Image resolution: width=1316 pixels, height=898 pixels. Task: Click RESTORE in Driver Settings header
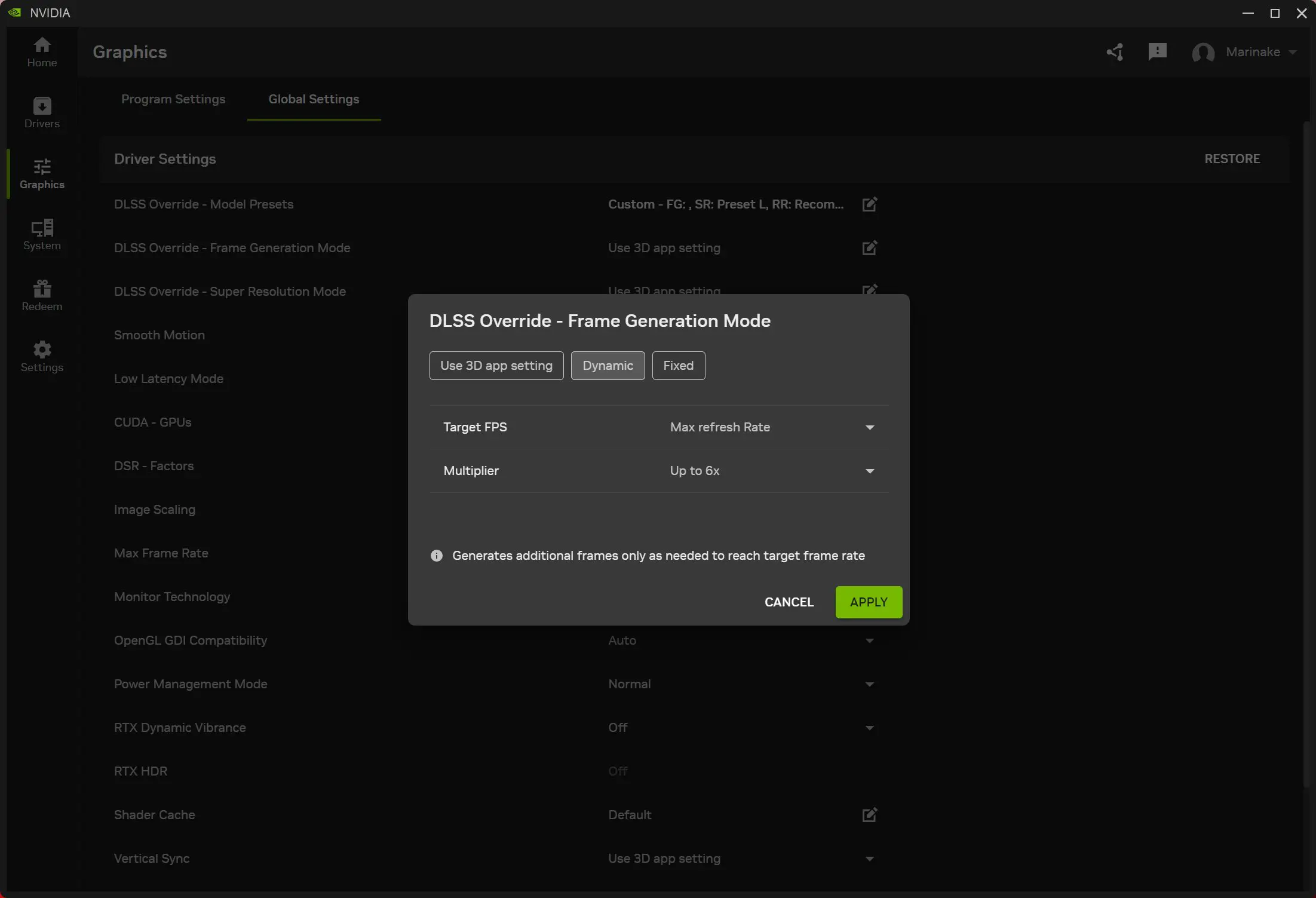point(1232,159)
